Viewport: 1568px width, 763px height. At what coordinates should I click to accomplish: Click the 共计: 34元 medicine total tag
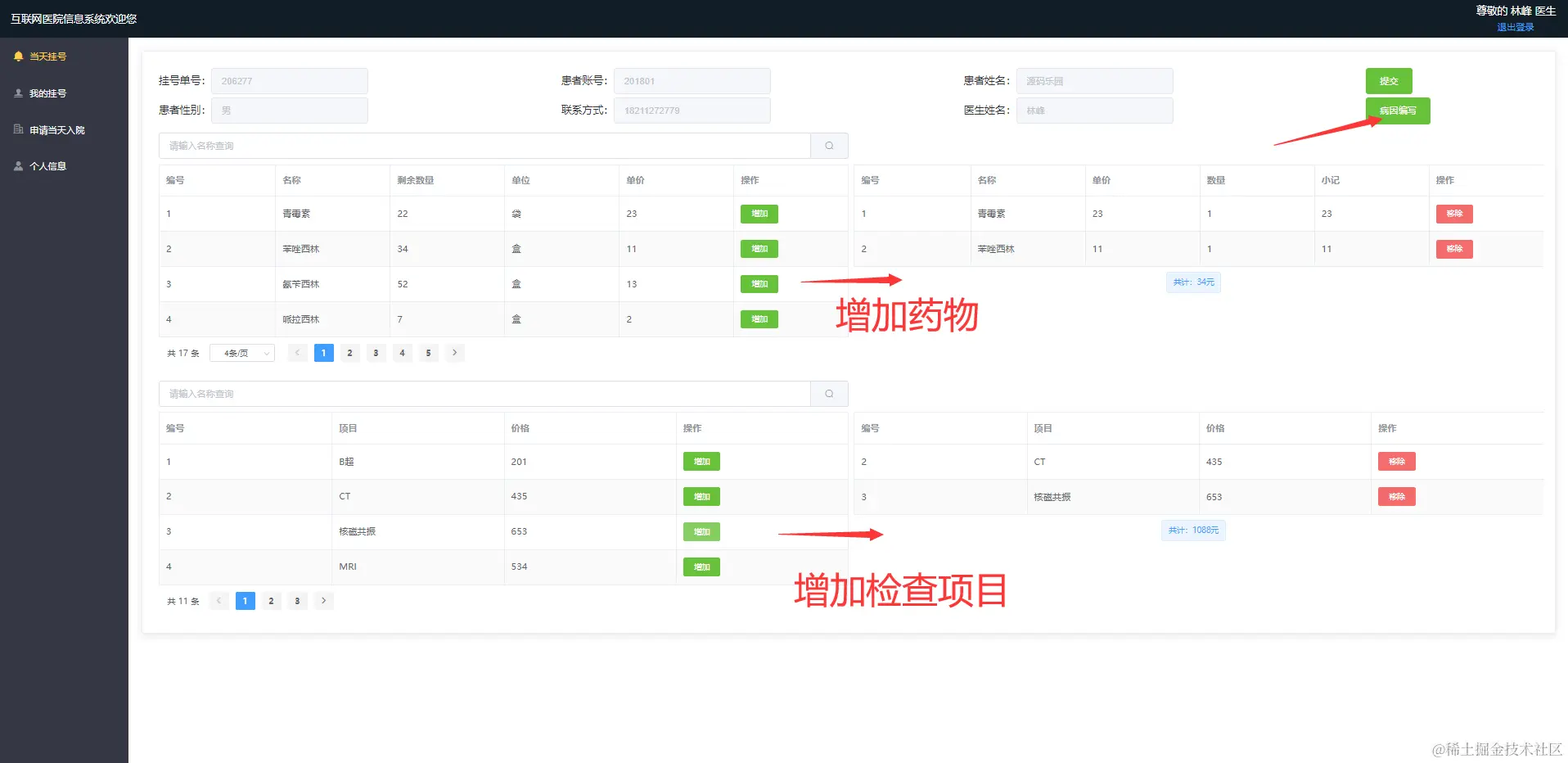point(1194,282)
